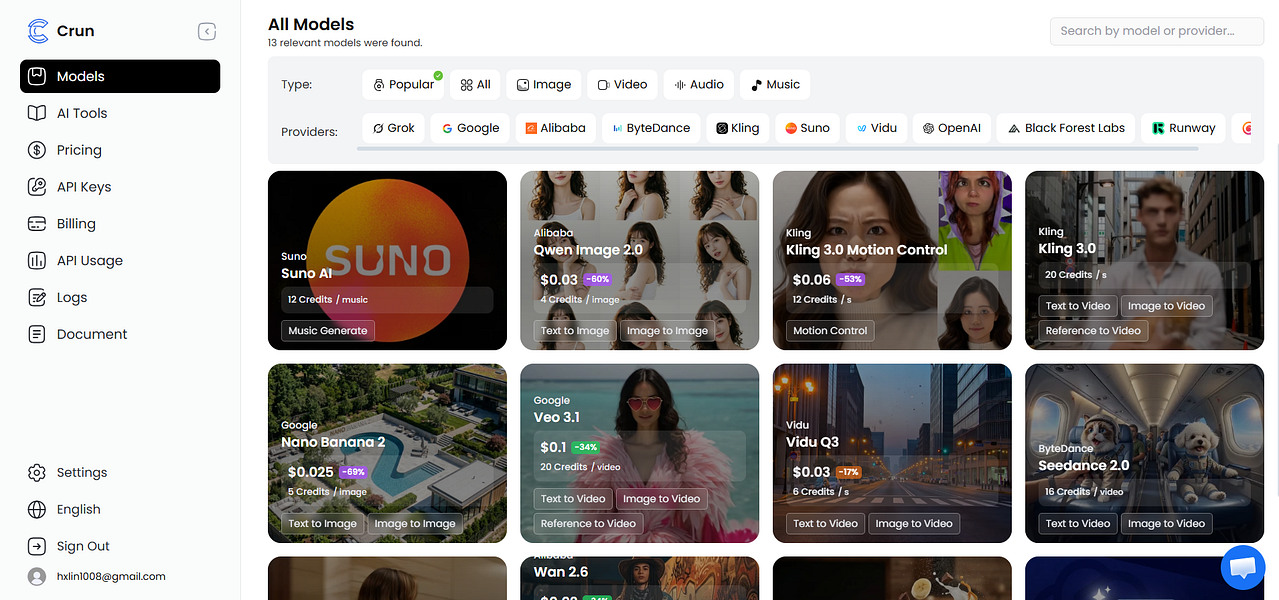Click Text to Video on Veo 3.1
Image resolution: width=1279 pixels, height=600 pixels.
[573, 498]
